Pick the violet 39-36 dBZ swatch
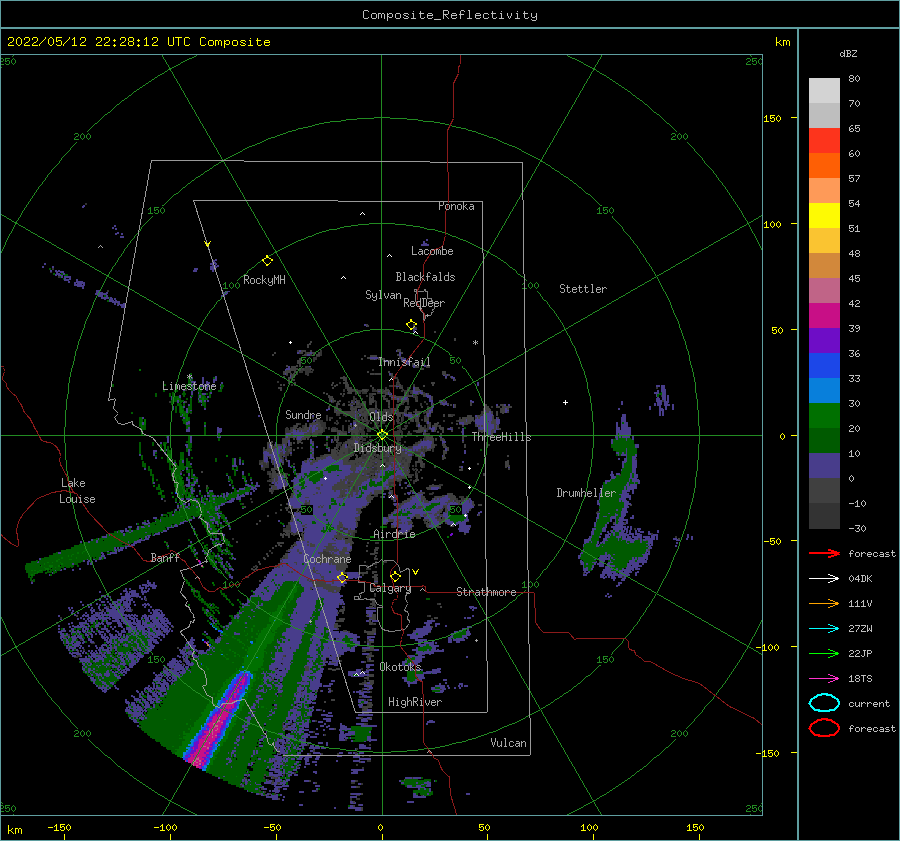 [x=824, y=340]
